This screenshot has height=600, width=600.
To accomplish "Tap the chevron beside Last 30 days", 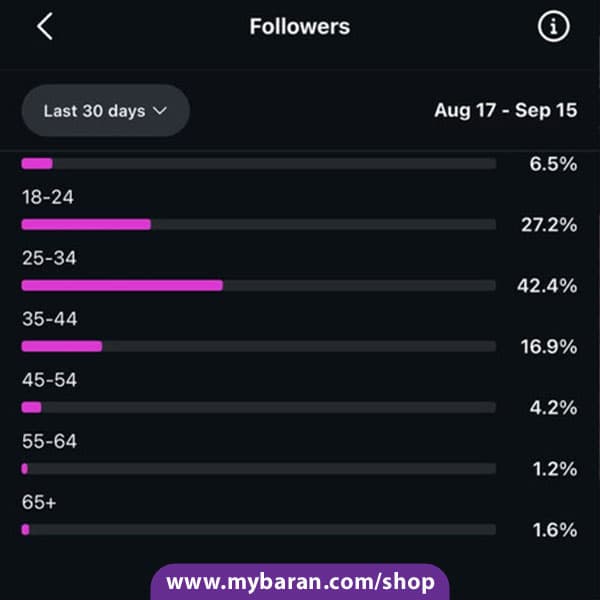I will coord(160,111).
